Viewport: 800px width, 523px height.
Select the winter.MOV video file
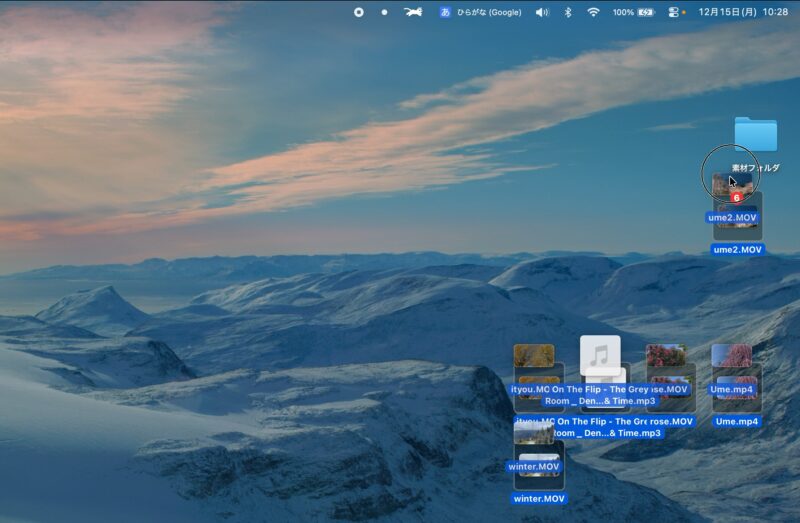538,466
